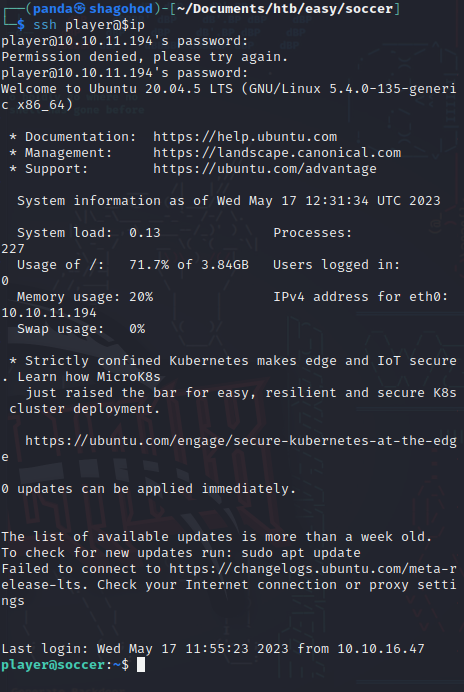
Task: Open the landscape.canonical.com management link
Action: click(277, 153)
